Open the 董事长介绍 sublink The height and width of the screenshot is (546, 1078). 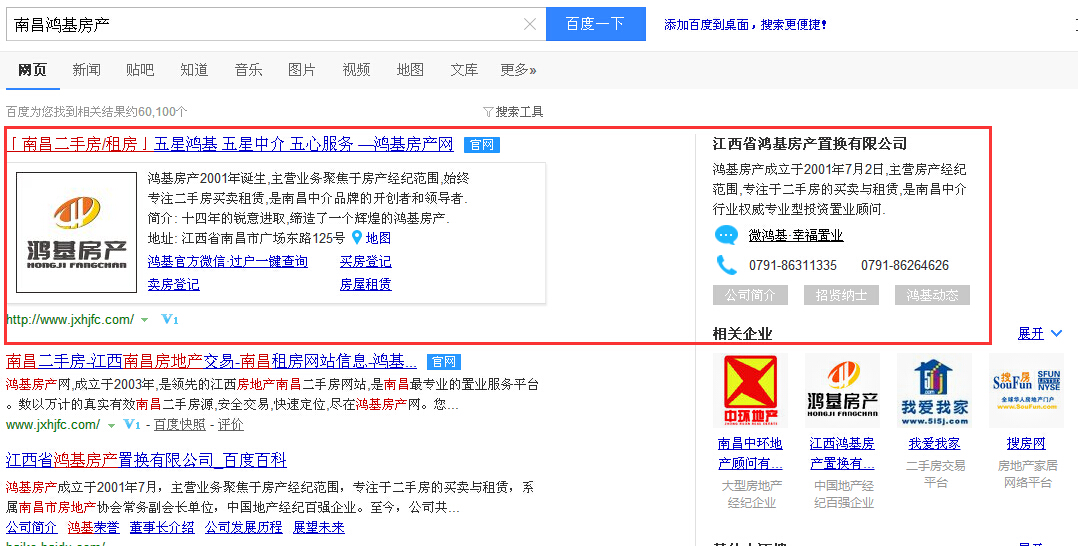162,527
